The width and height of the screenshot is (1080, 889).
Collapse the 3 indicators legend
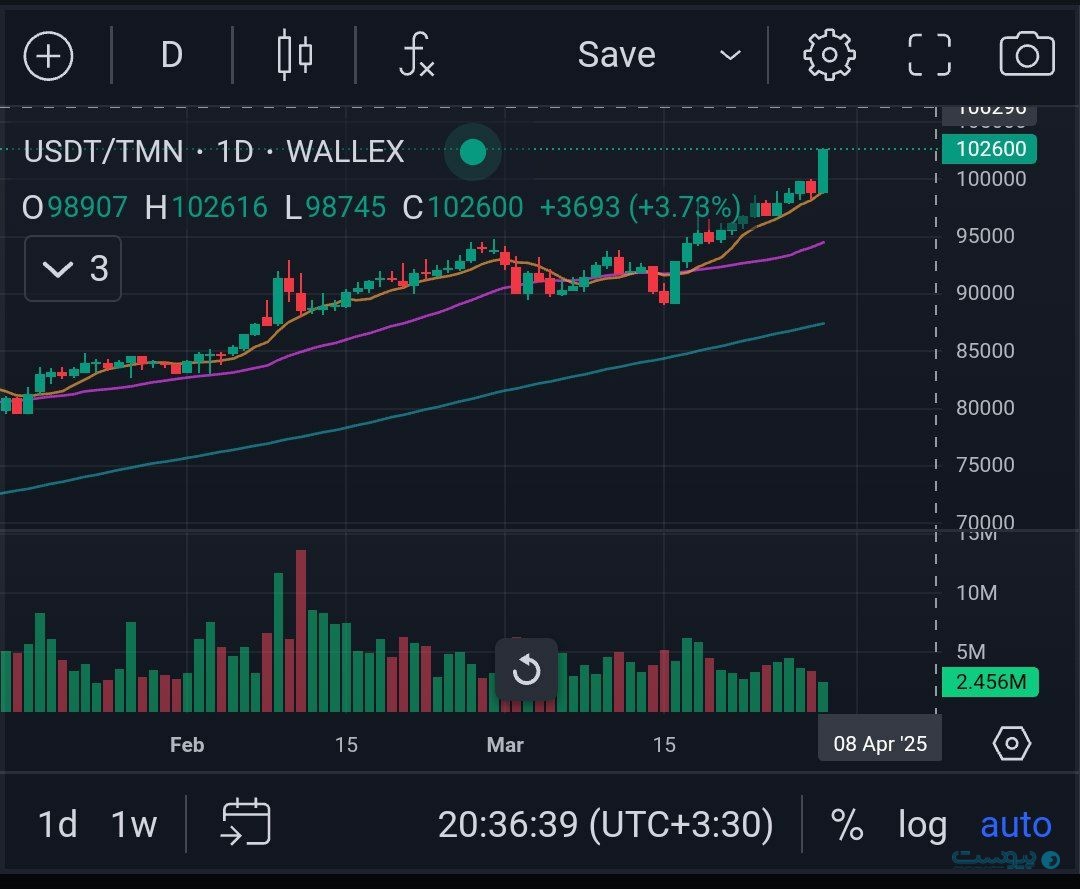tap(73, 269)
